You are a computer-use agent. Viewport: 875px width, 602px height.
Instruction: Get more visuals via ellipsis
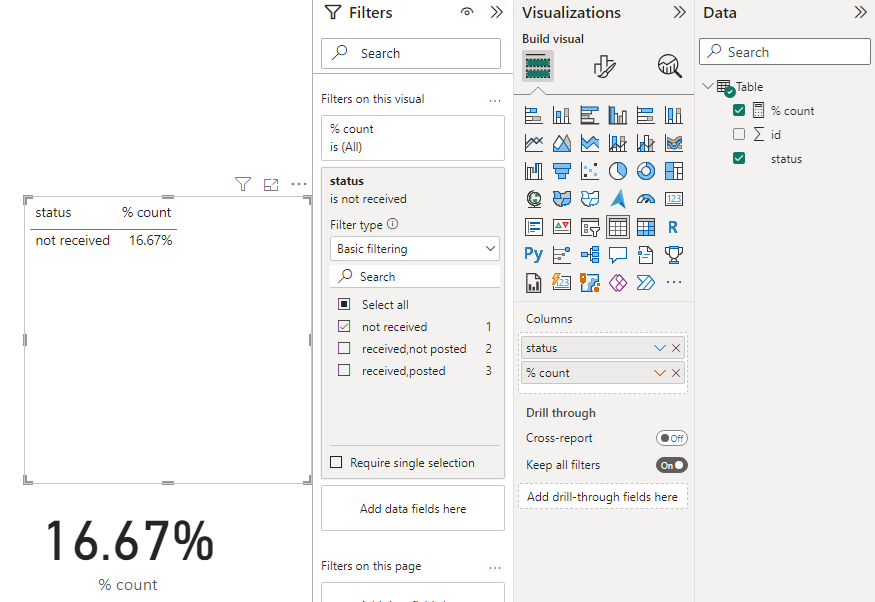pos(674,282)
